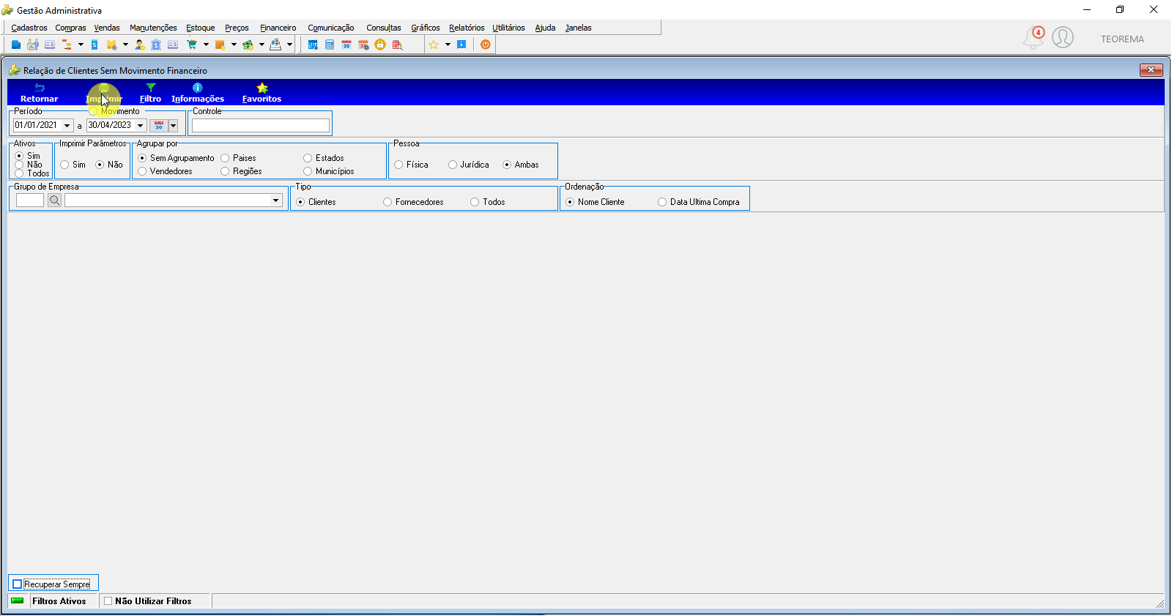Check the Recuperar Sempre checkbox

coord(17,584)
